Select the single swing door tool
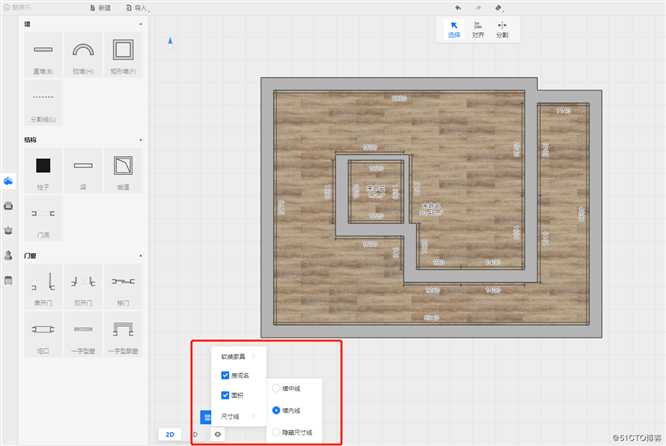Screen dimensions: 666x446 (43, 286)
